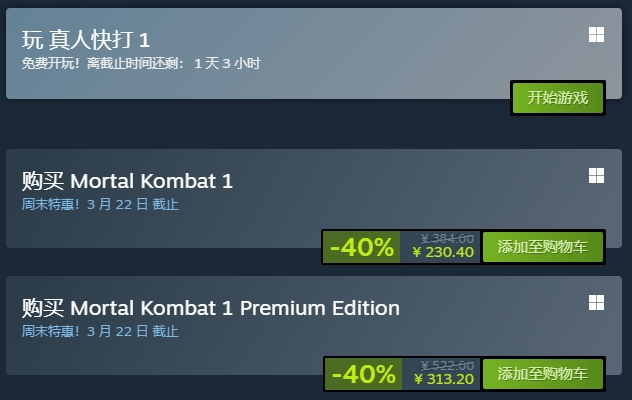Click Windows icon in Premium Edition box
632x400 pixels.
point(596,302)
